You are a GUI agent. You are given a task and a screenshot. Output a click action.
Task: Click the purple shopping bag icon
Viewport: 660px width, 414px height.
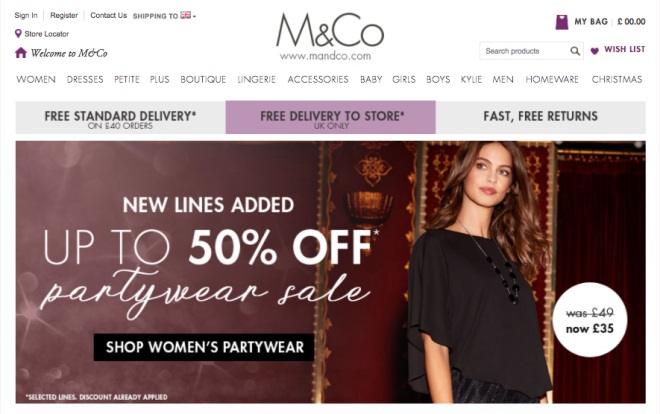[562, 22]
